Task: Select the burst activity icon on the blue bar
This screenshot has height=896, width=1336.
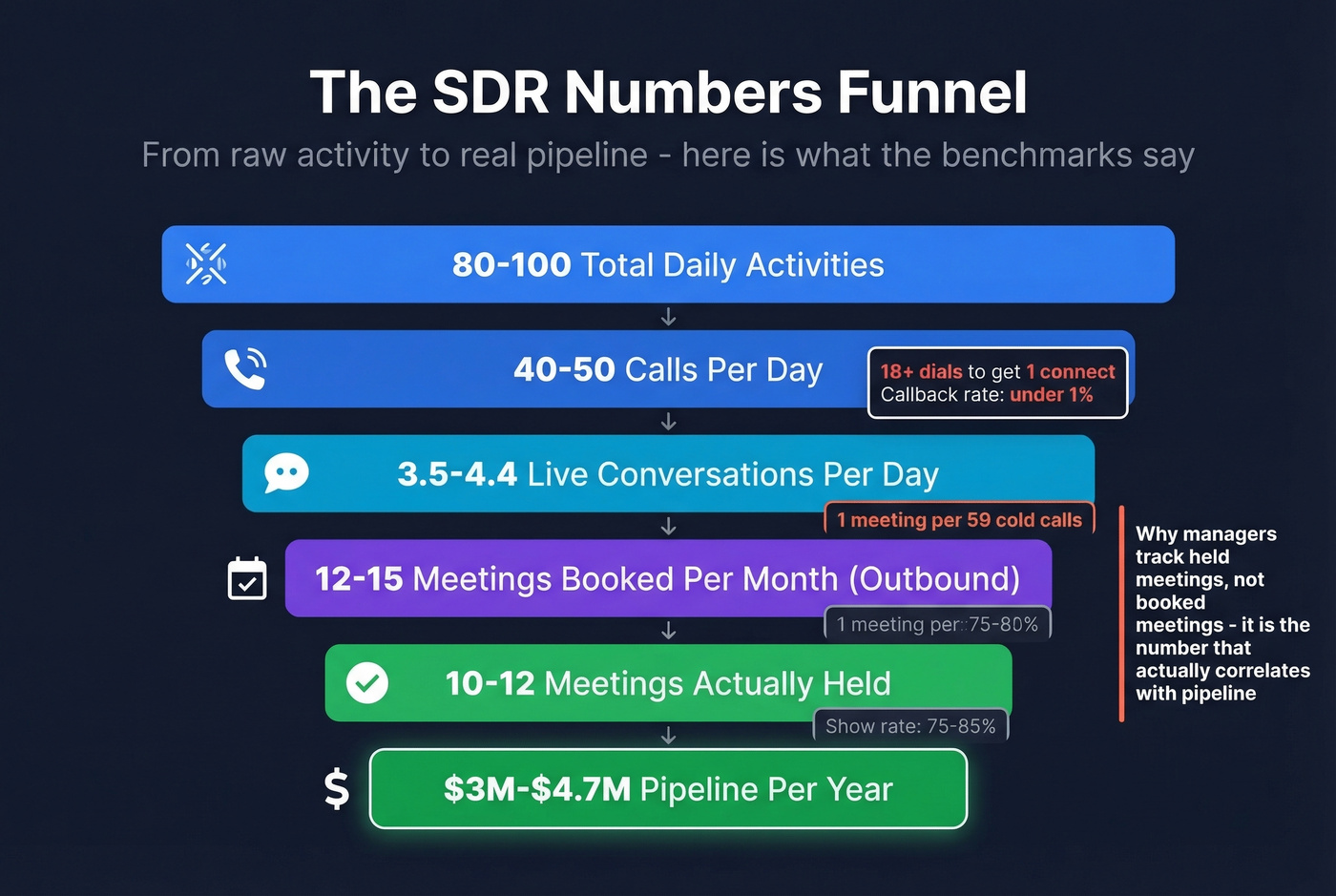Action: point(206,264)
